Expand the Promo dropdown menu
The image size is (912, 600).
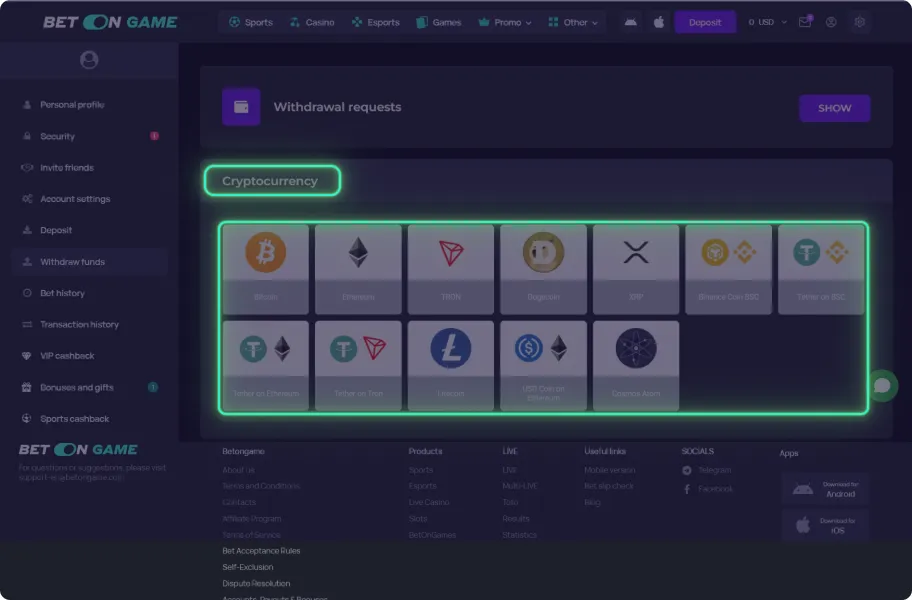point(507,22)
